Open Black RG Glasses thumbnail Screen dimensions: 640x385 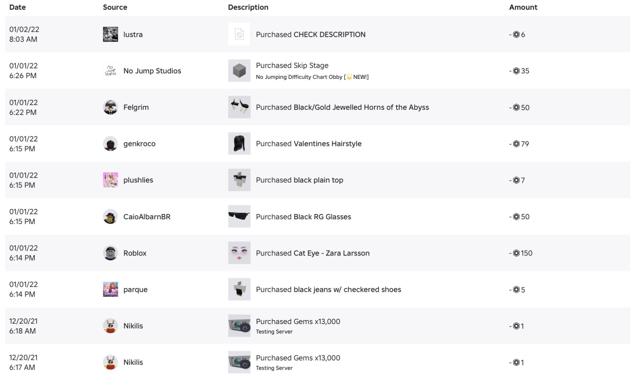239,217
